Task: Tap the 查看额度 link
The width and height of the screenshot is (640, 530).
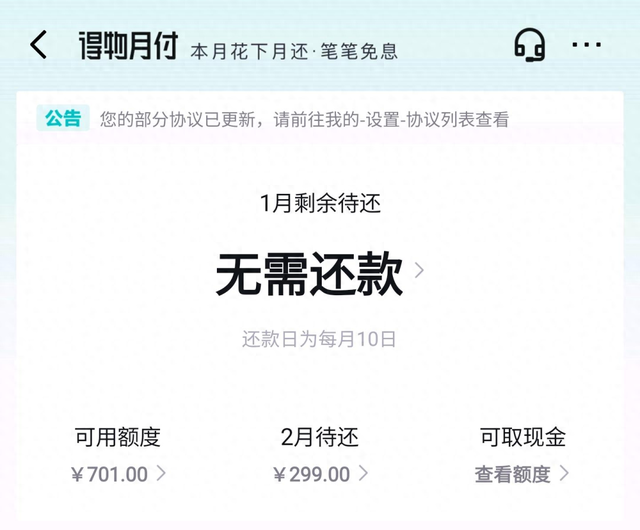Action: 512,474
